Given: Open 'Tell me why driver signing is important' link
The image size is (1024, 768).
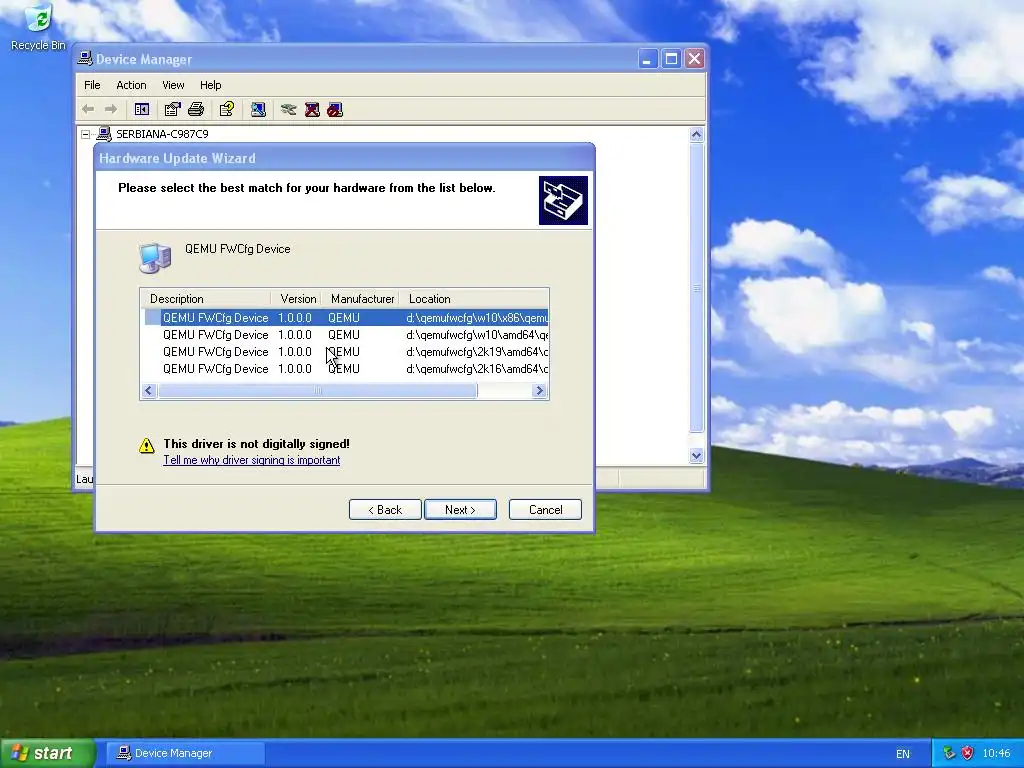Looking at the screenshot, I should 251,460.
